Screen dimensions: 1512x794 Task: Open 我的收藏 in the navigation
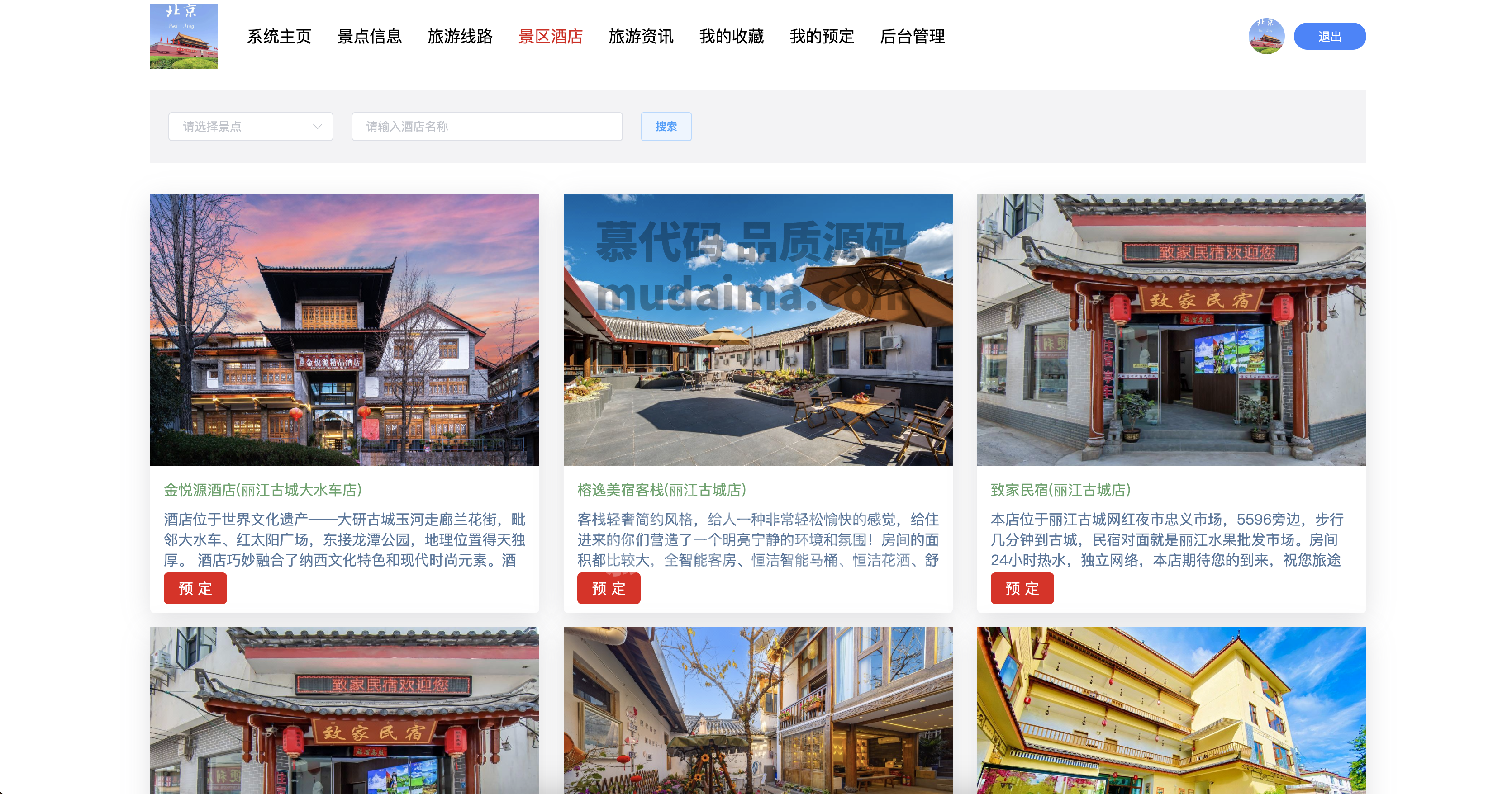732,36
